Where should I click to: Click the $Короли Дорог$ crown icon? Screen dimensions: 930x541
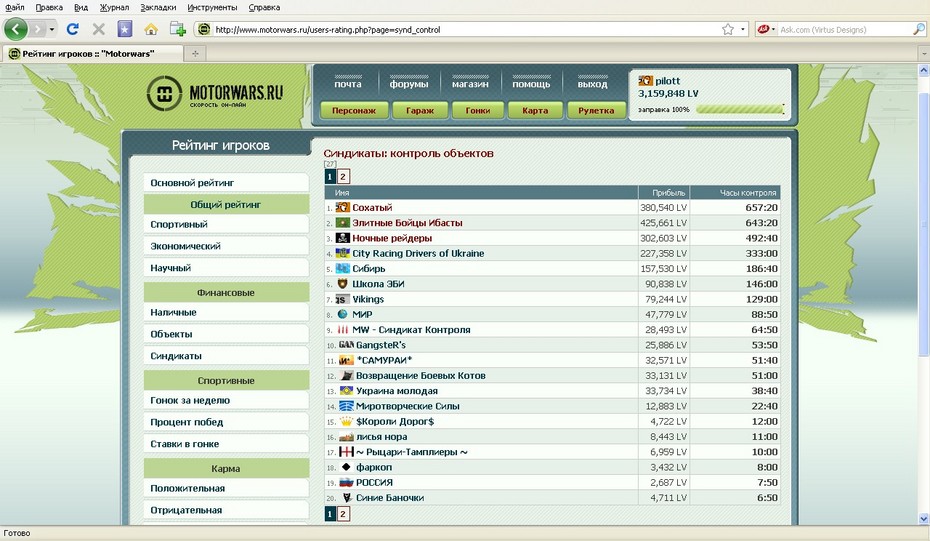click(346, 421)
